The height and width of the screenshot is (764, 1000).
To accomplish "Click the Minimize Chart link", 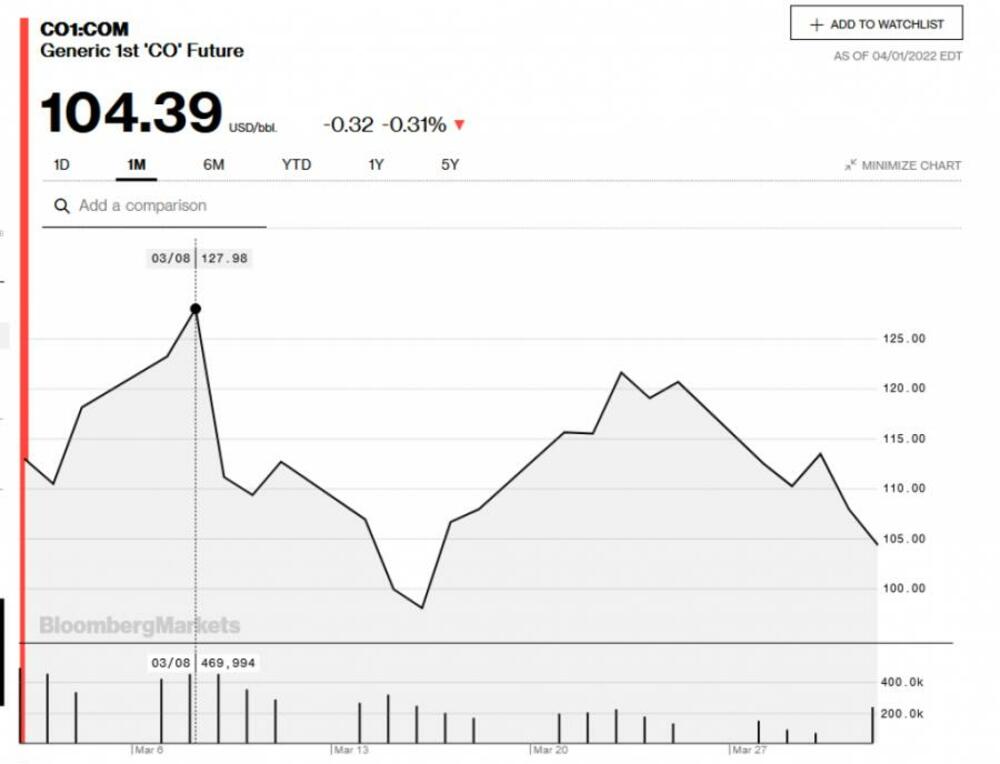I will click(x=910, y=165).
